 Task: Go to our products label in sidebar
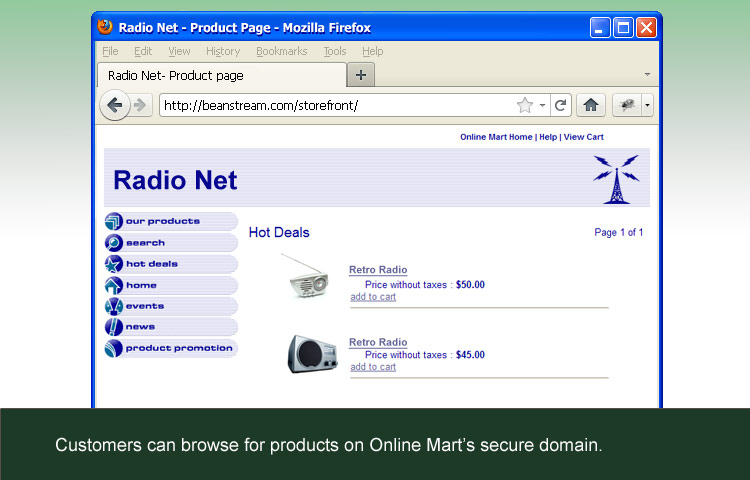pyautogui.click(x=163, y=221)
